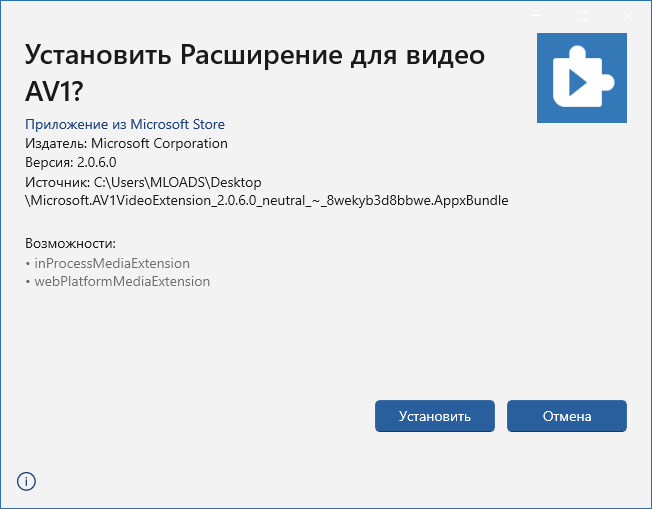Maximize the installer window
This screenshot has width=652, height=509.
tap(582, 16)
